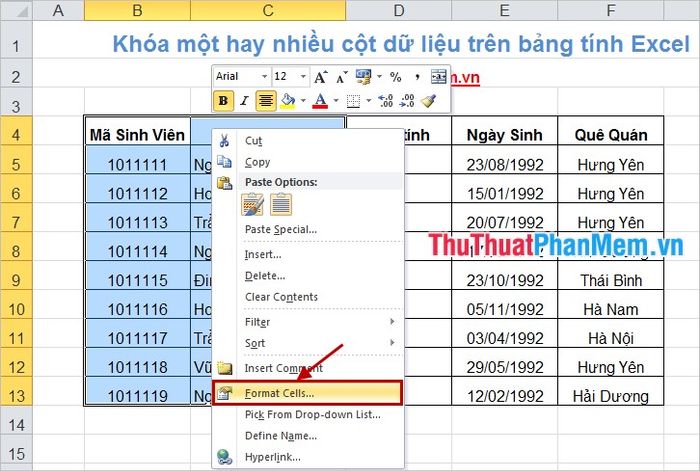The height and width of the screenshot is (471, 700).
Task: Increase font size with the large A
Action: (x=321, y=77)
